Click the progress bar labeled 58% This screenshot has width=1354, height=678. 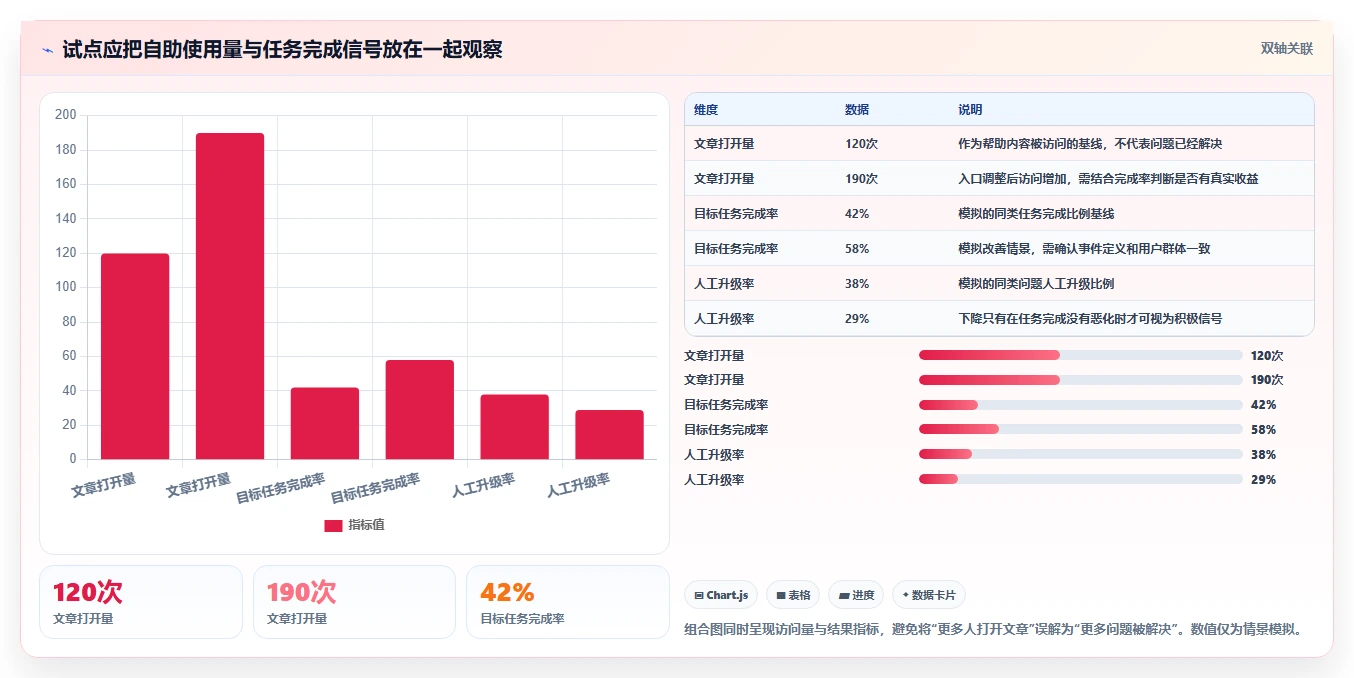pyautogui.click(x=1080, y=430)
